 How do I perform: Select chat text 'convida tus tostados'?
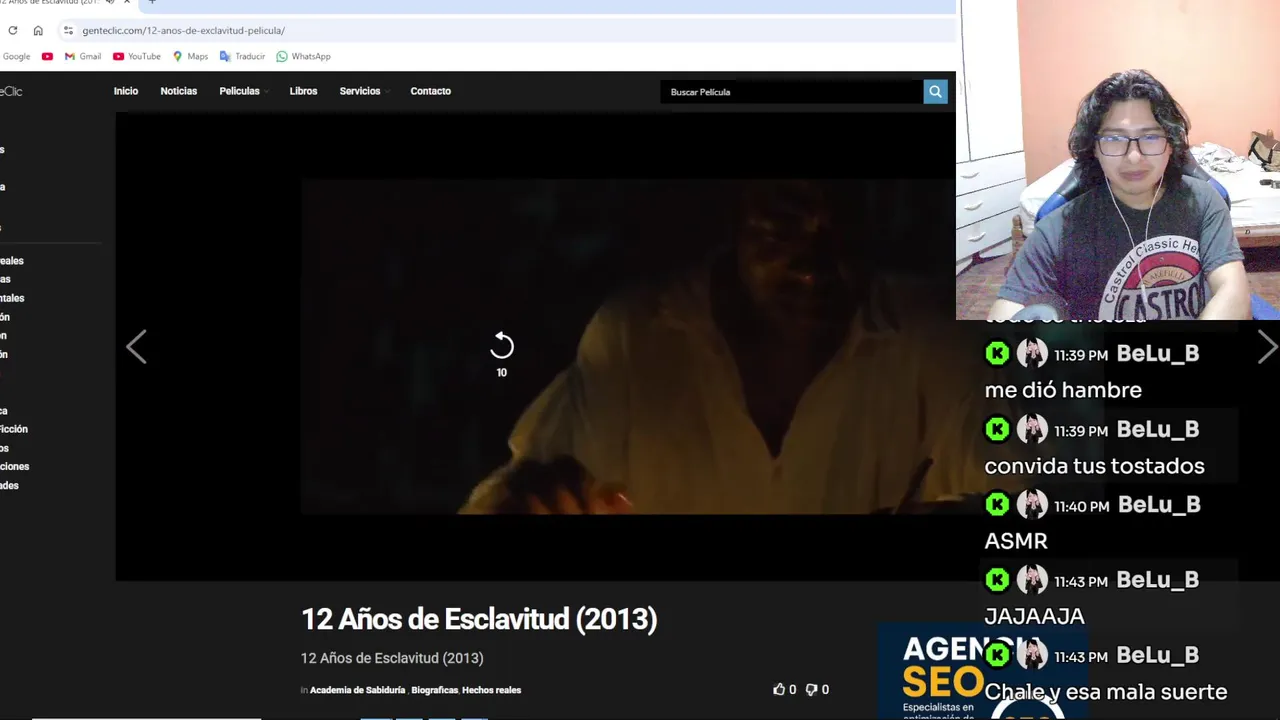click(1094, 466)
